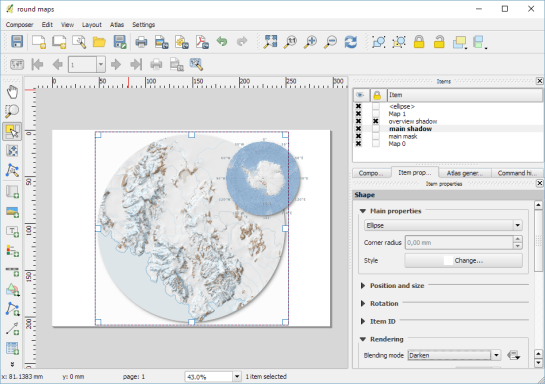
Task: Open data defined override for blending mode
Action: pos(513,355)
